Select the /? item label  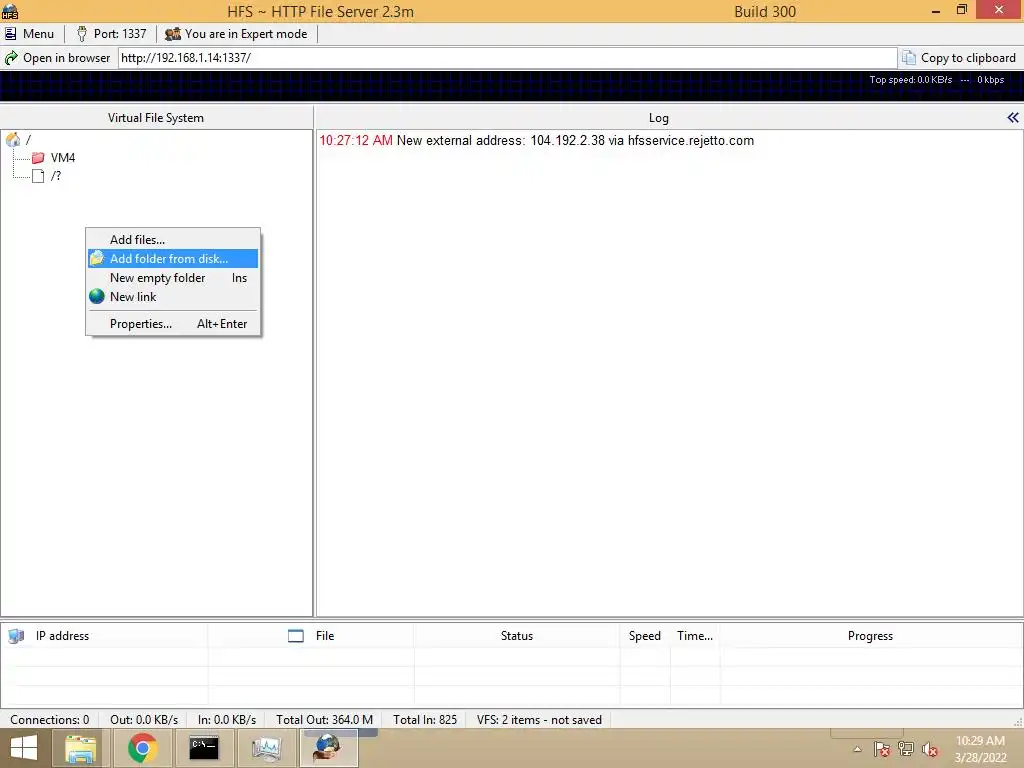tap(56, 176)
